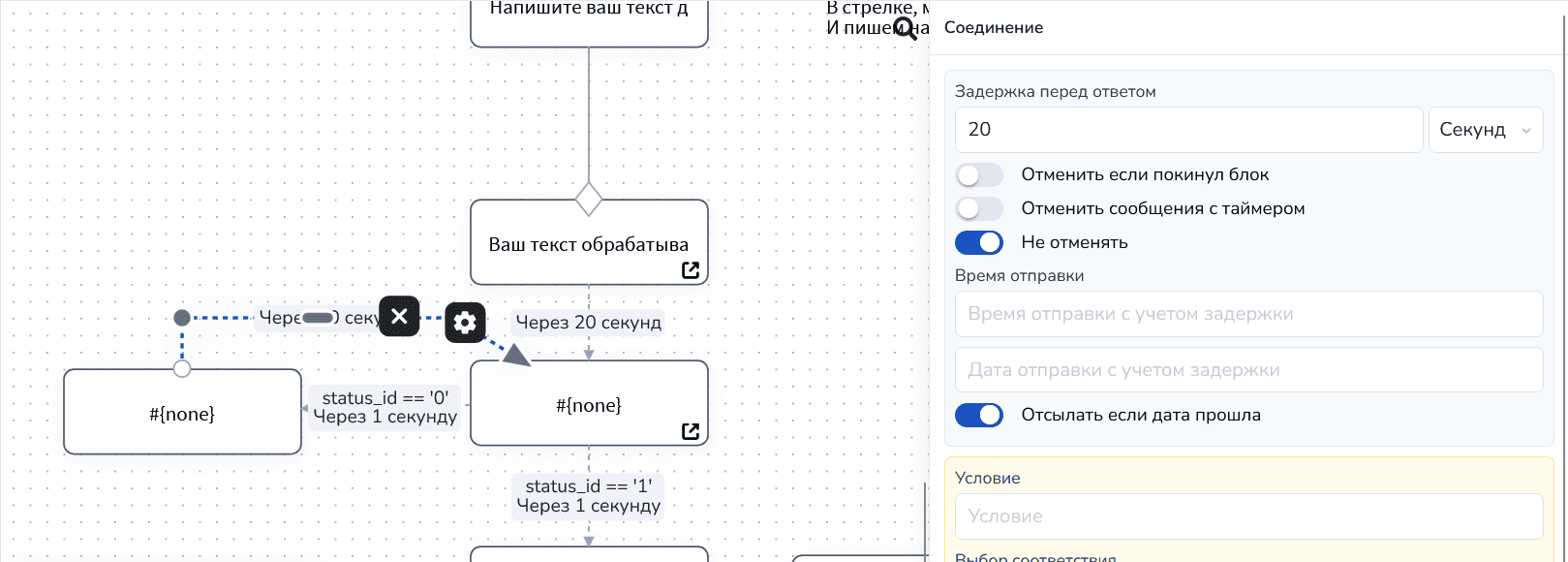Disable 'Отсылать если дата прошла' toggle

click(x=979, y=415)
